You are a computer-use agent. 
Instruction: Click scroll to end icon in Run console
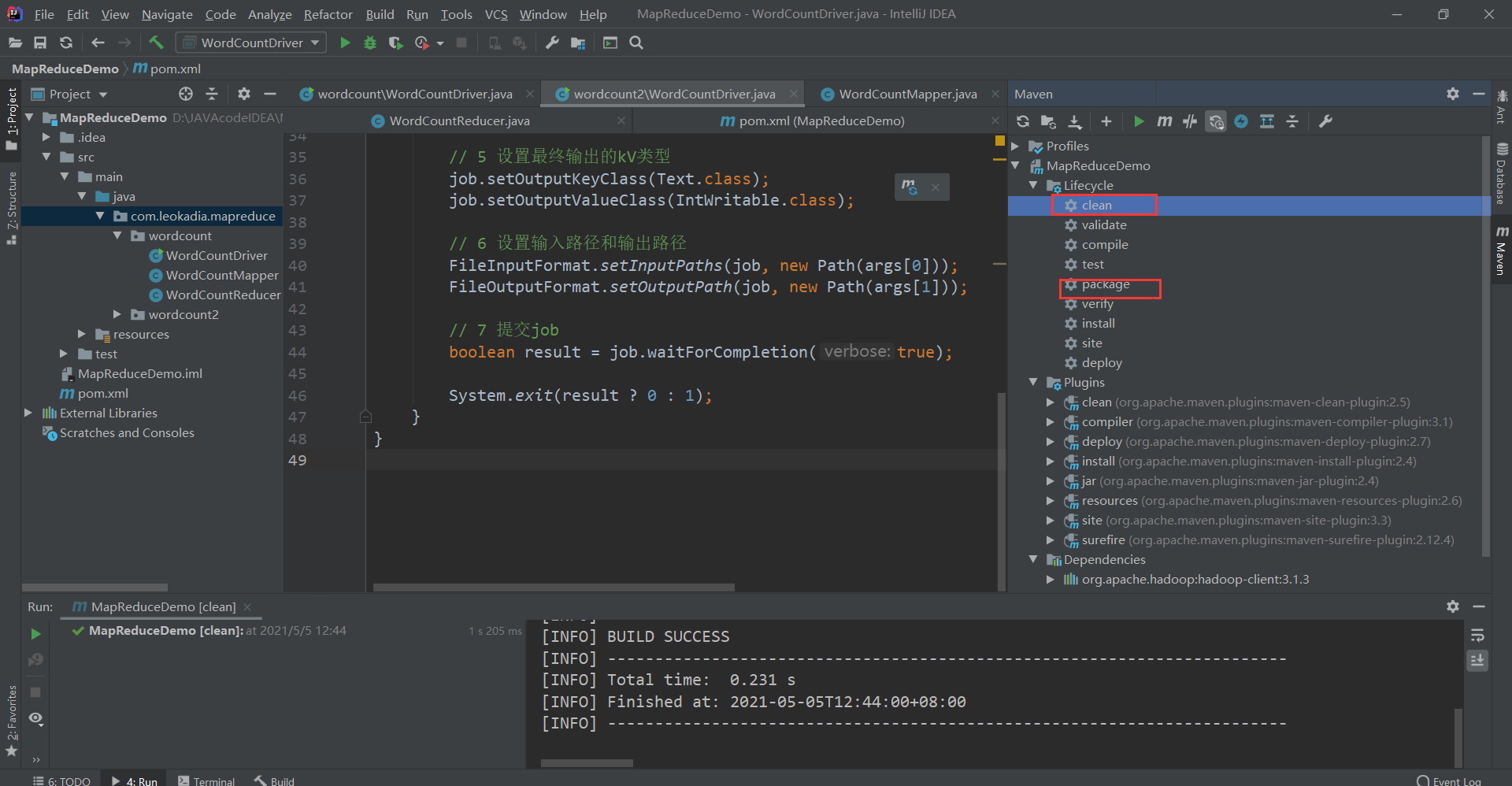tap(1477, 660)
